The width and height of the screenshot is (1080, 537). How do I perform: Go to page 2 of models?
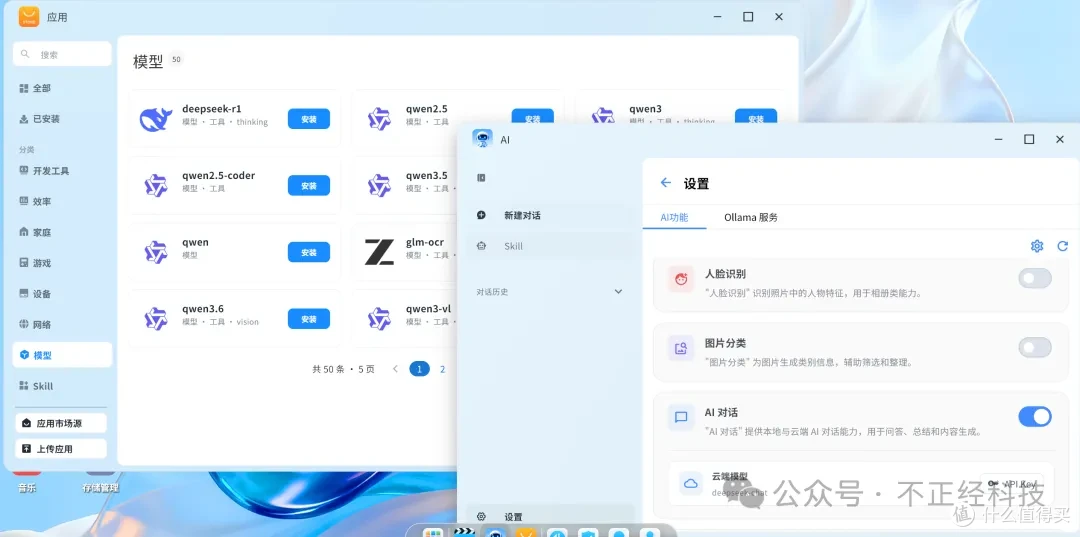tap(442, 369)
